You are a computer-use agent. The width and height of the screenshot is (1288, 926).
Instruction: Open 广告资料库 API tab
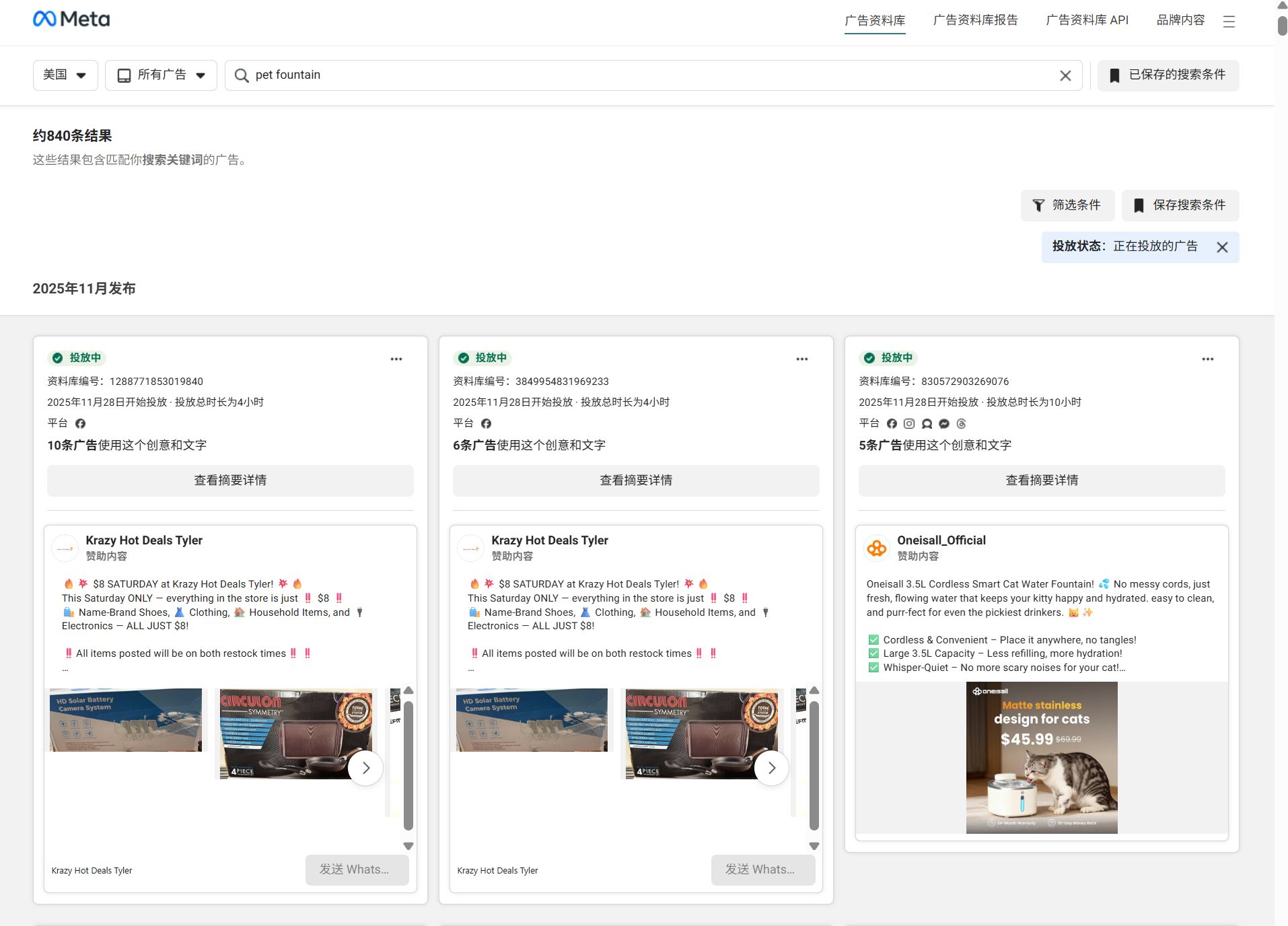click(1087, 20)
